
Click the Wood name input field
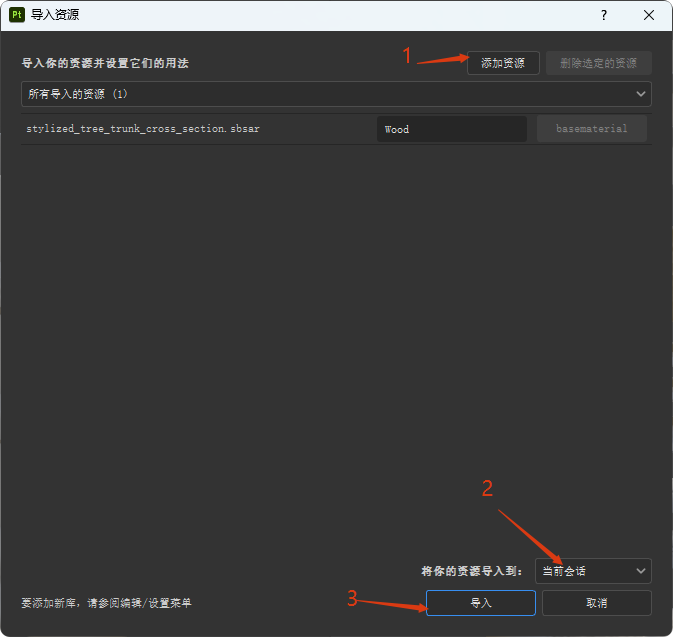[x=452, y=129]
